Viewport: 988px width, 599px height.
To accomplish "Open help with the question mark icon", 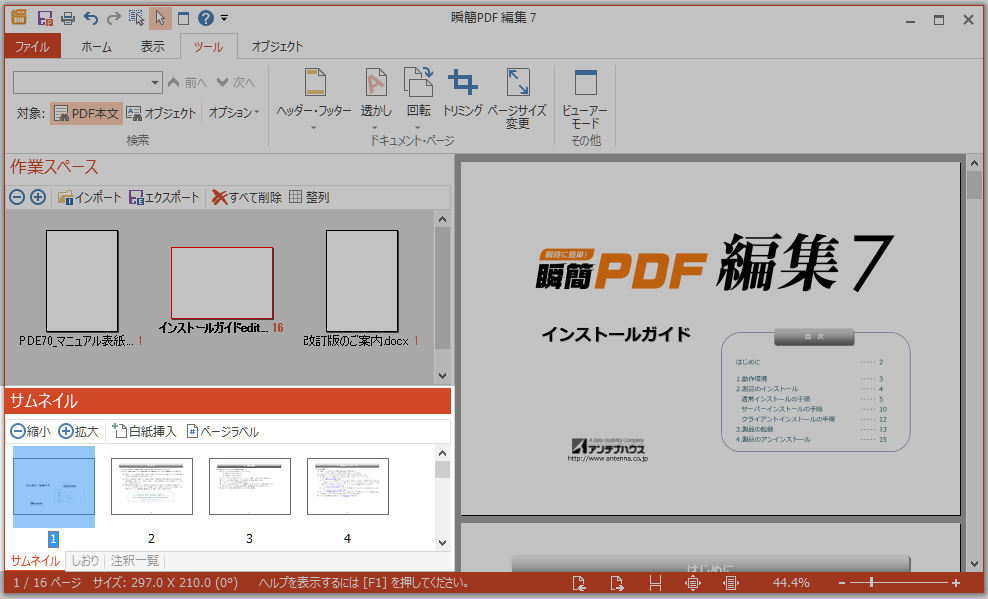I will point(205,18).
